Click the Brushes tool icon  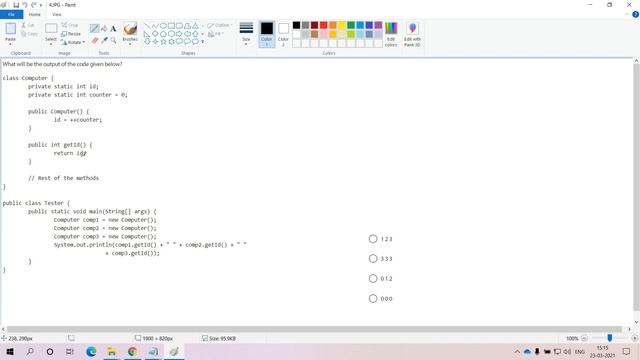tap(130, 29)
